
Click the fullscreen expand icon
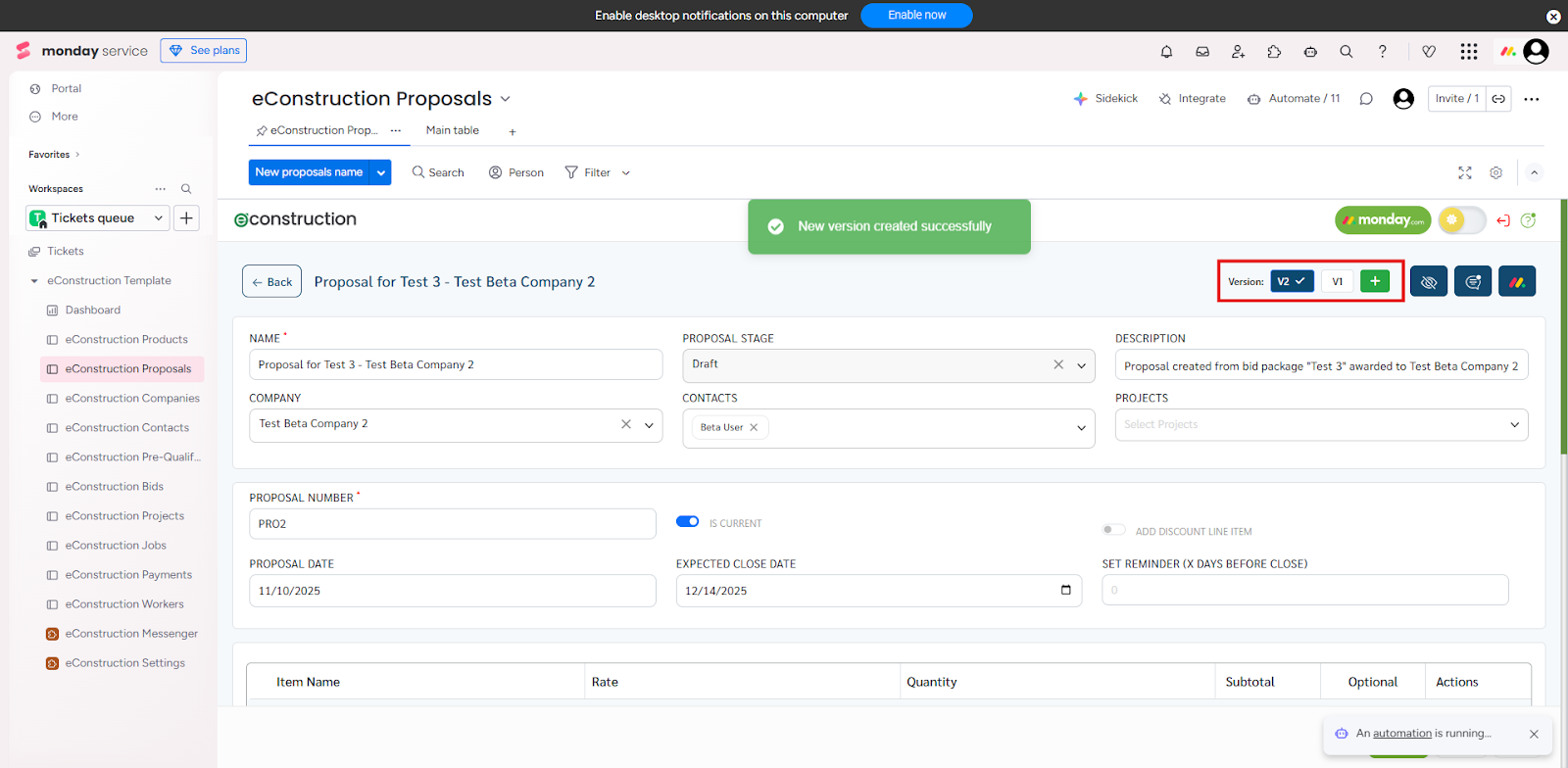coord(1465,172)
